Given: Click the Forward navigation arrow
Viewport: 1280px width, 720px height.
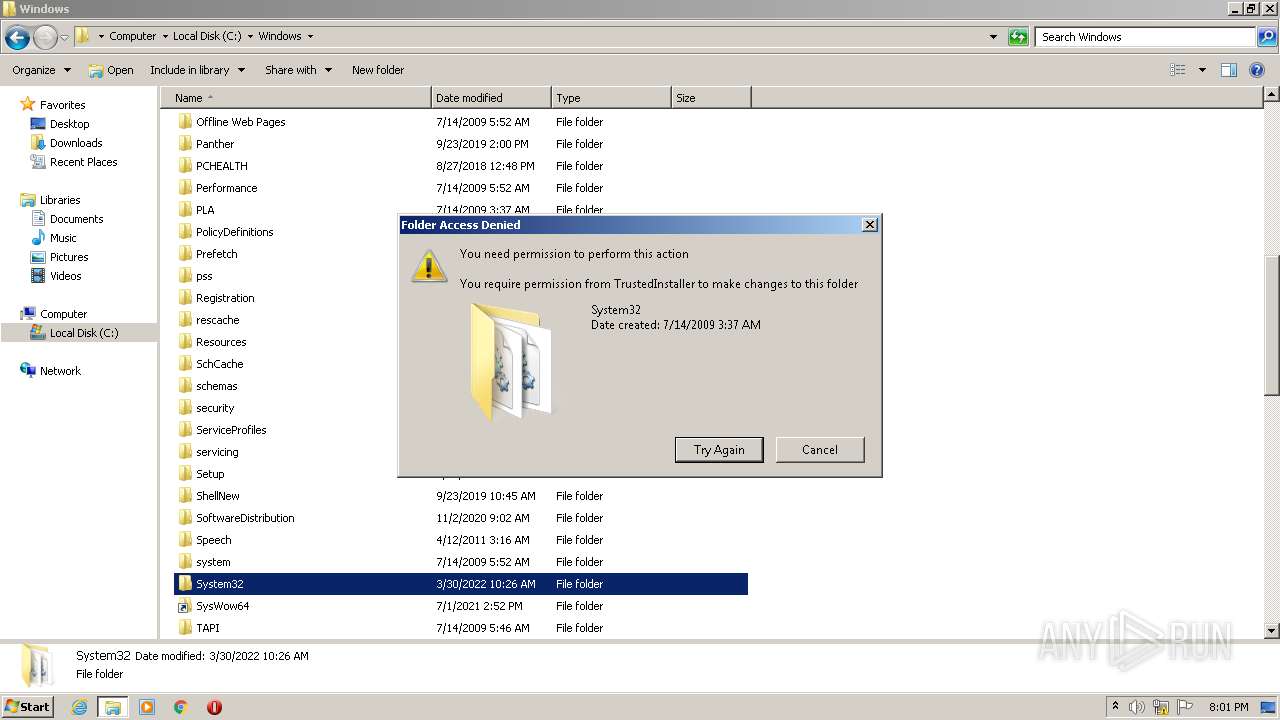Looking at the screenshot, I should coord(45,38).
